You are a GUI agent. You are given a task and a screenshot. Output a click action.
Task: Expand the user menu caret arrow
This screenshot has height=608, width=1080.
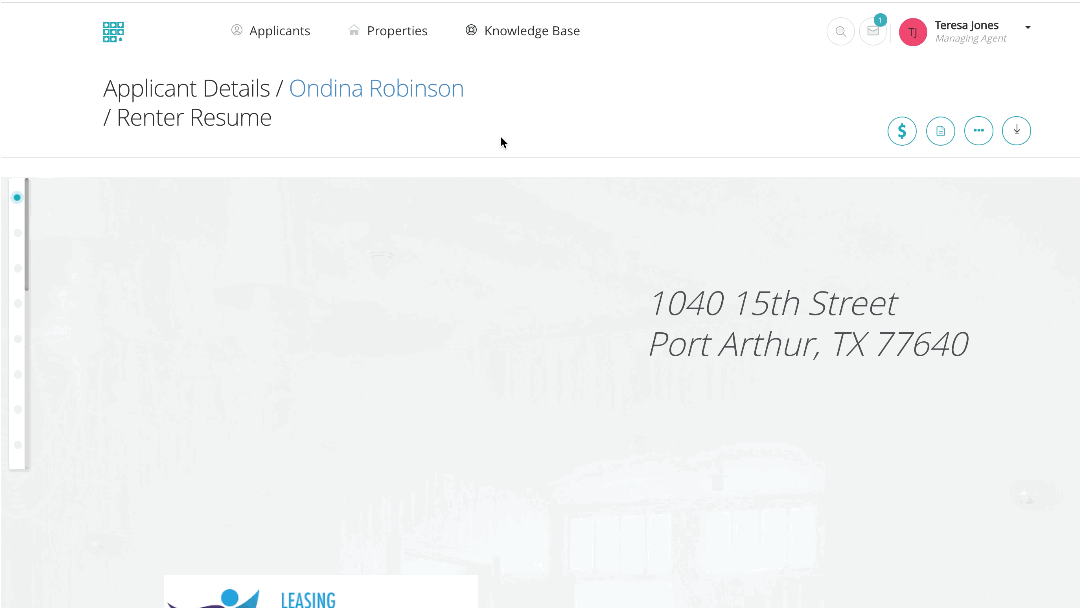pos(1028,27)
